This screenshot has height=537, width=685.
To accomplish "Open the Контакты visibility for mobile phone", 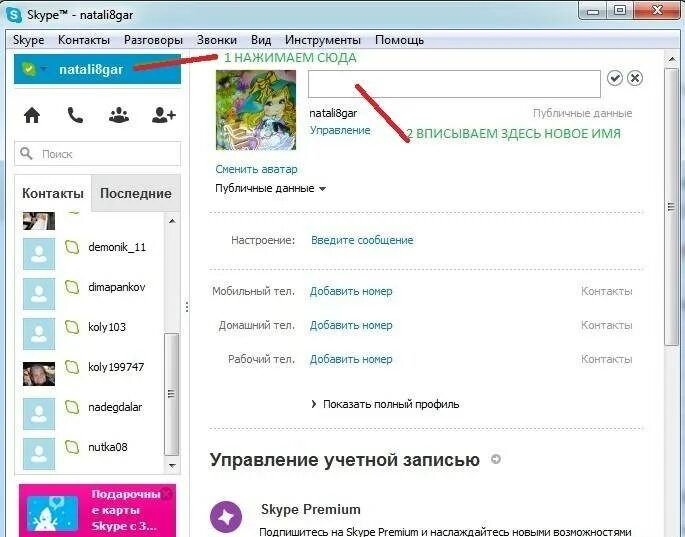I will [606, 291].
